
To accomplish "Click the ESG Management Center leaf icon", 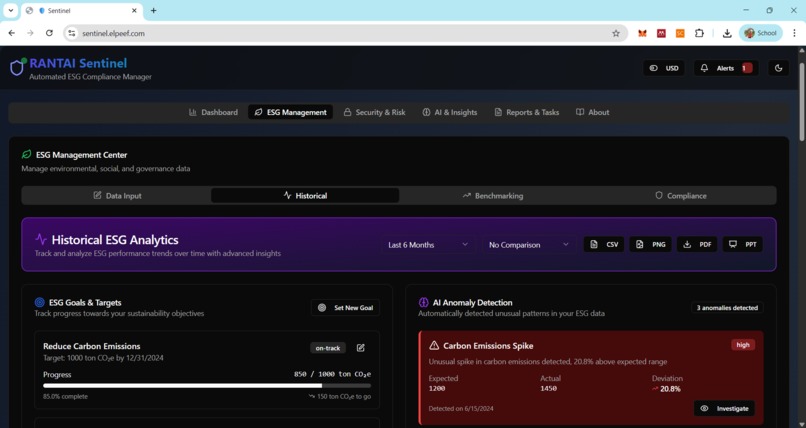I will [26, 154].
